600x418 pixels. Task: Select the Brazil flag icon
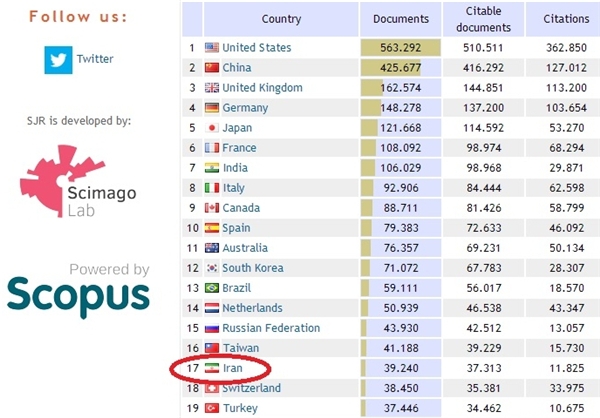click(211, 288)
